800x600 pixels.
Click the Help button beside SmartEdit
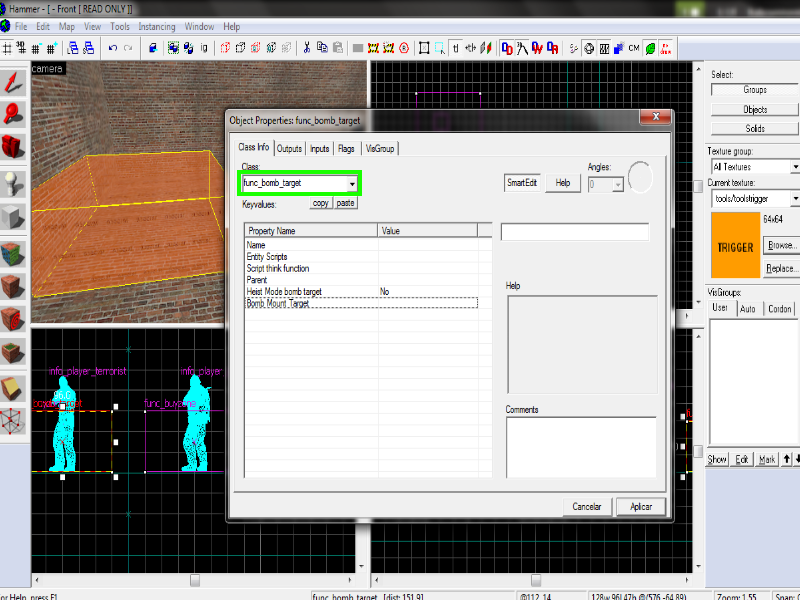pos(563,183)
